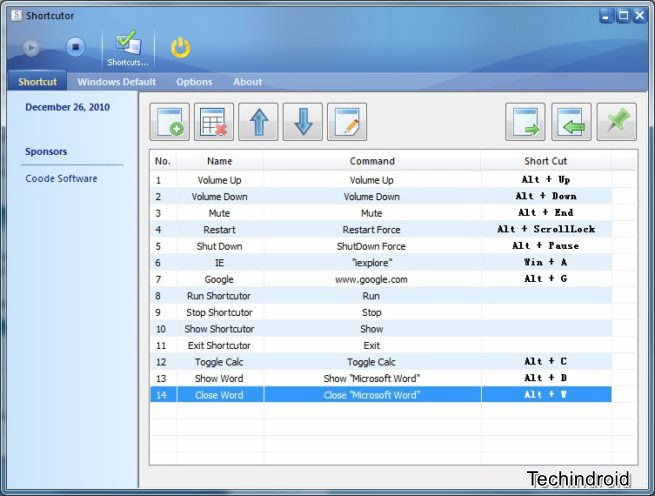This screenshot has width=655, height=496.
Task: Click the Win + A shortcut cell
Action: [546, 262]
